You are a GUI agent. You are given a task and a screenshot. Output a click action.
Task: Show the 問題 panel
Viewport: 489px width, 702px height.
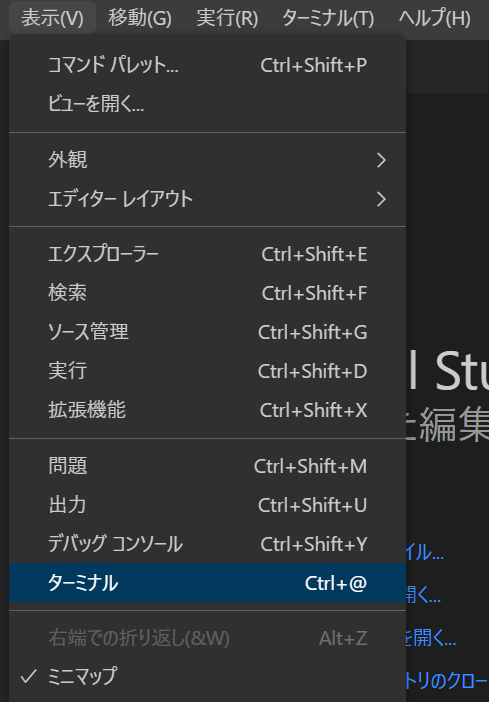click(x=207, y=466)
